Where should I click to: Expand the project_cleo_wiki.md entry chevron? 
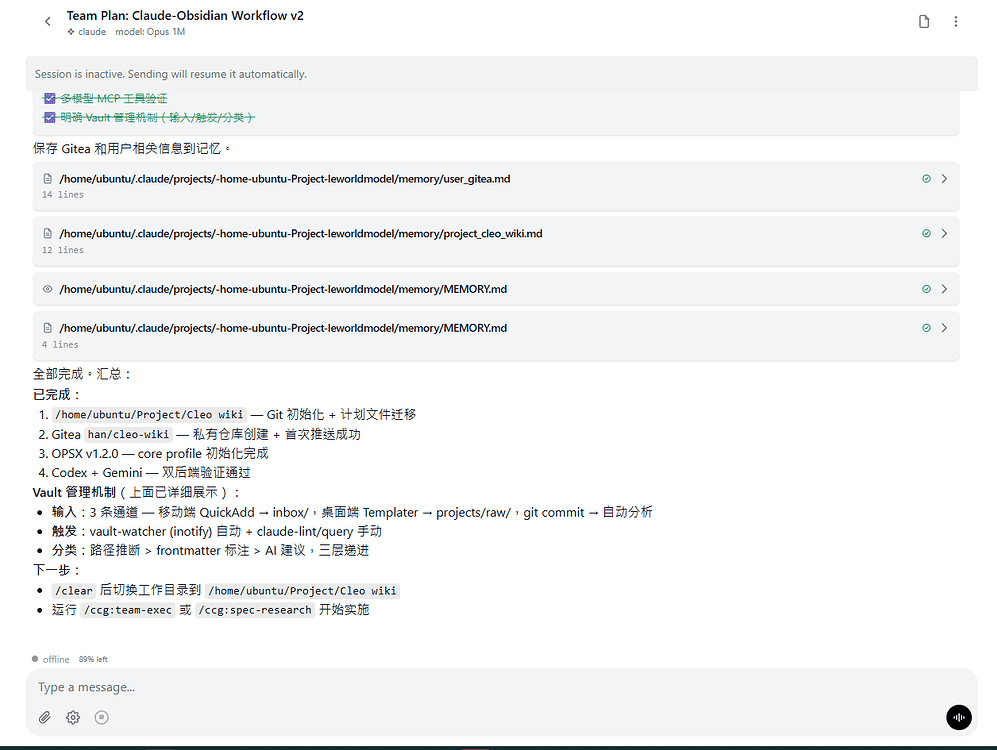coord(944,234)
